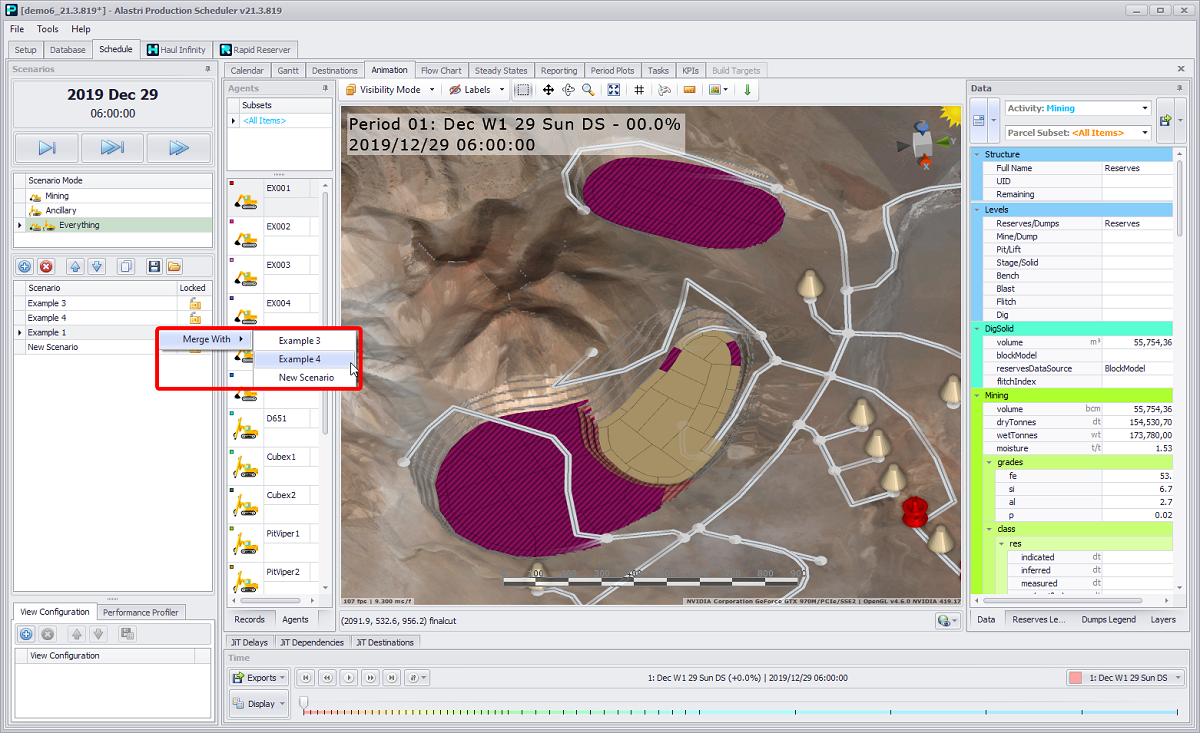Click the ruler measure tool icon
Image resolution: width=1200 pixels, height=733 pixels.
[x=689, y=90]
